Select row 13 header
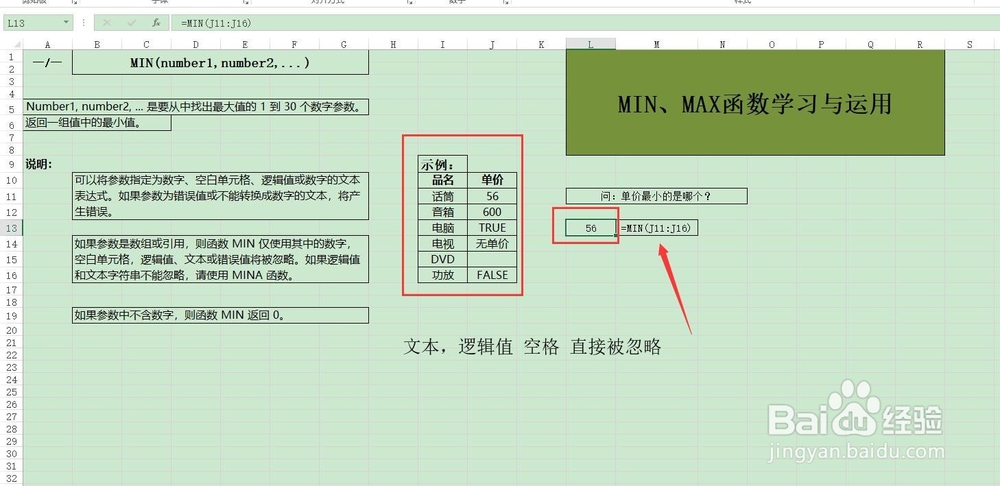The height and width of the screenshot is (486, 1000). coord(11,228)
